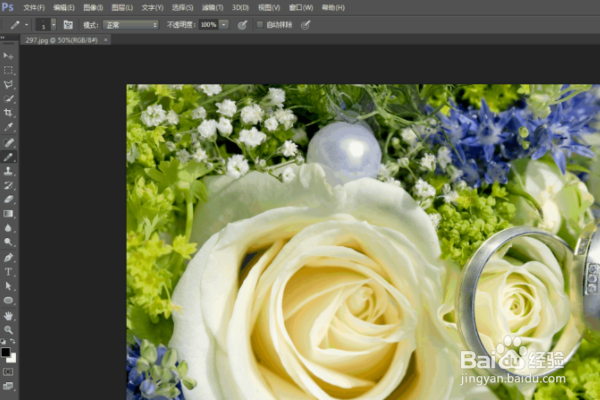Open the 帮助(H) menu
Viewport: 600px width, 400px height.
(x=333, y=8)
